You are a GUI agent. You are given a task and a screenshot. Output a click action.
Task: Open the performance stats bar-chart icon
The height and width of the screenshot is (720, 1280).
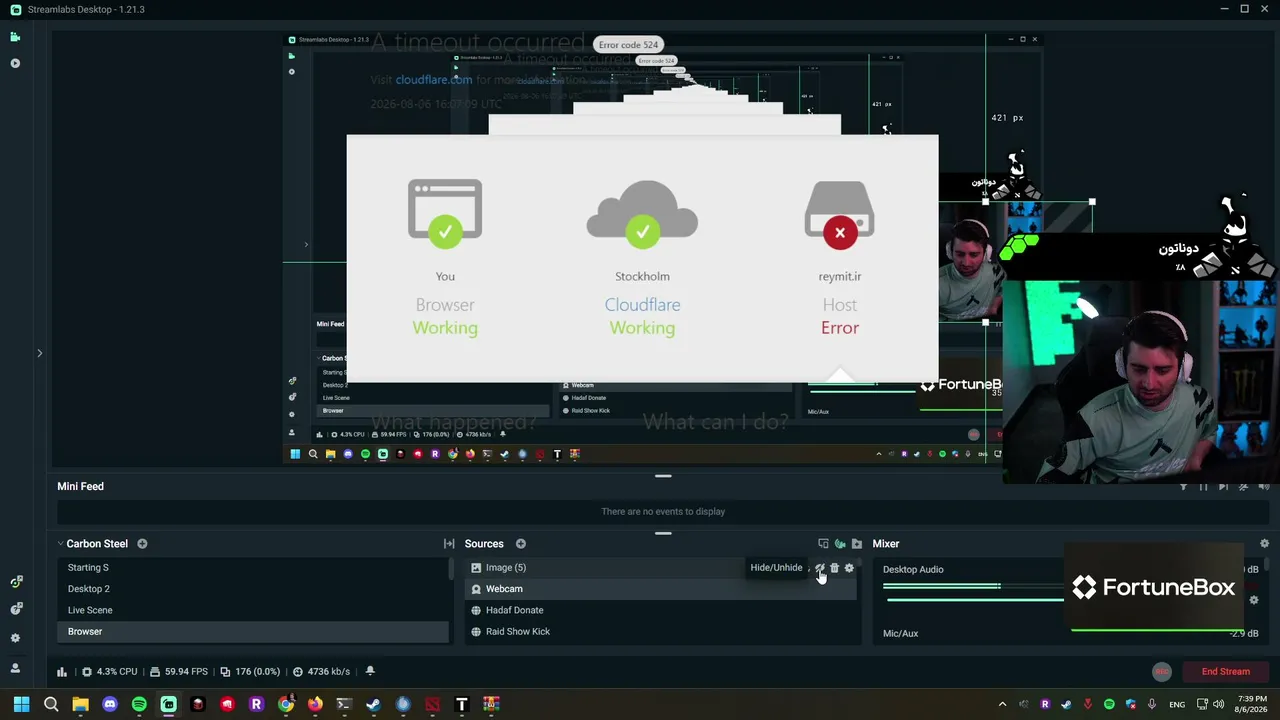coord(62,672)
